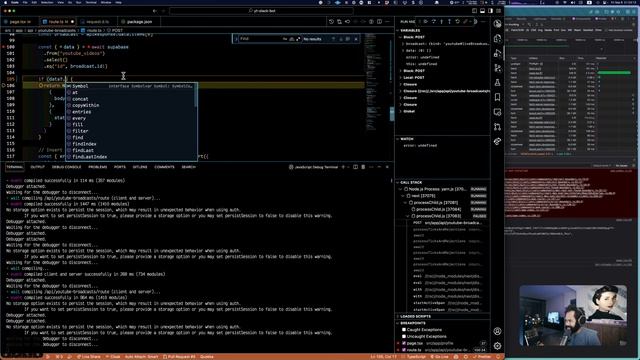This screenshot has height=360, width=640.
Task: Navigate back with title bar arrow
Action: 155,11
